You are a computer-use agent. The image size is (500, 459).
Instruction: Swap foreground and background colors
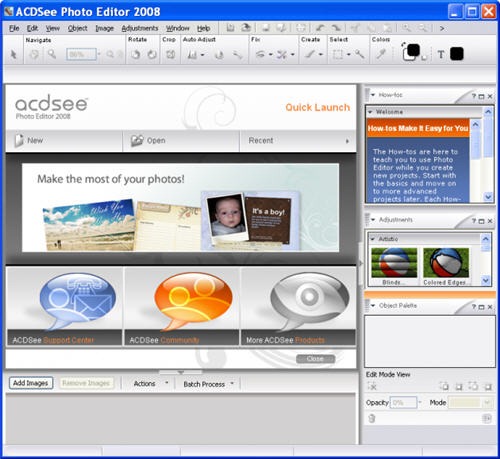(404, 44)
